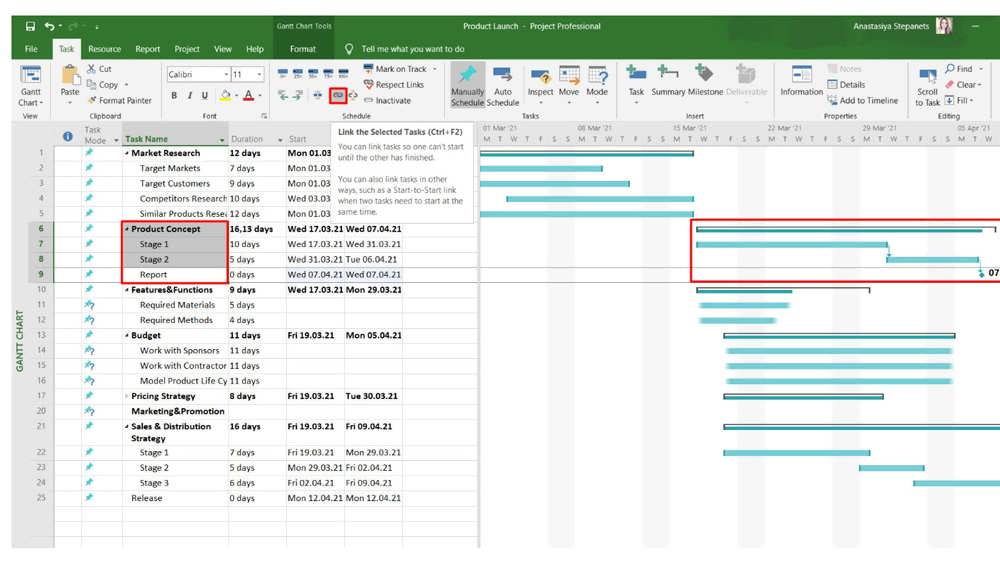Screen dimensions: 1000x563
Task: Switch to the Format tab
Action: pyautogui.click(x=302, y=49)
